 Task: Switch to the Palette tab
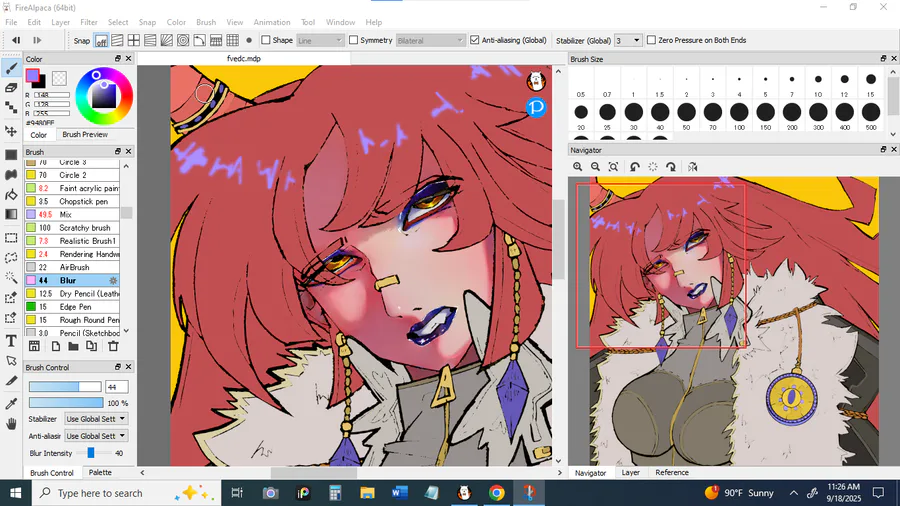point(100,472)
